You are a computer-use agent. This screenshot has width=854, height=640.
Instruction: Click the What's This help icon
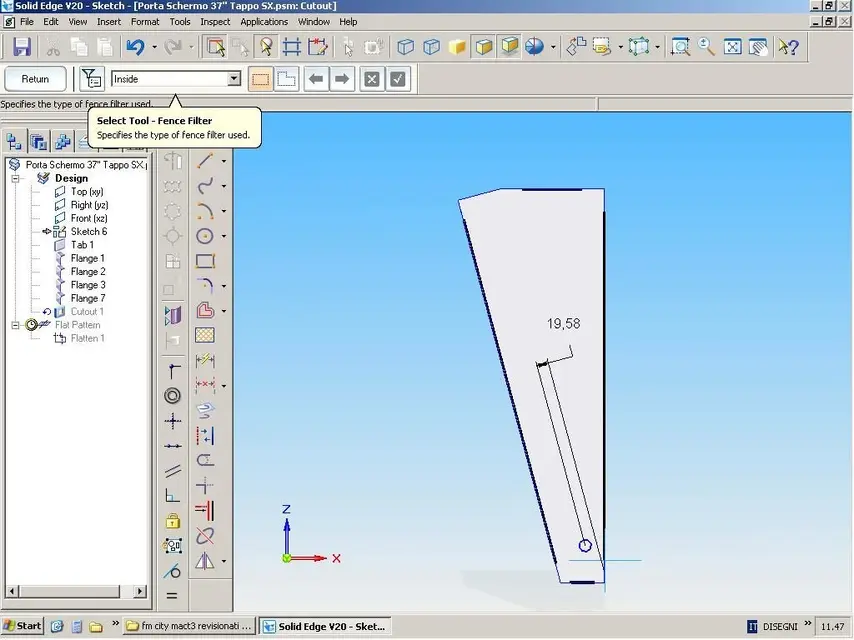pos(788,47)
